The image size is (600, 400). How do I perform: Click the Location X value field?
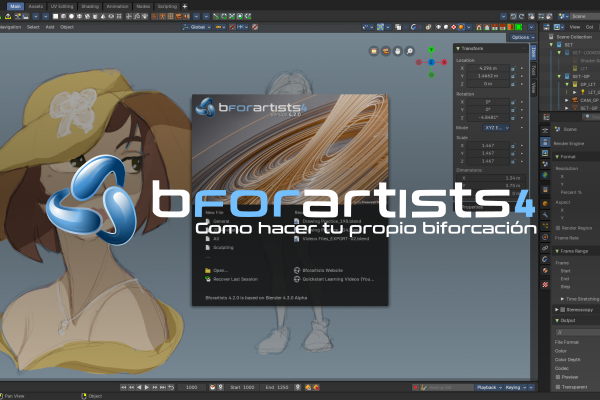tap(488, 68)
